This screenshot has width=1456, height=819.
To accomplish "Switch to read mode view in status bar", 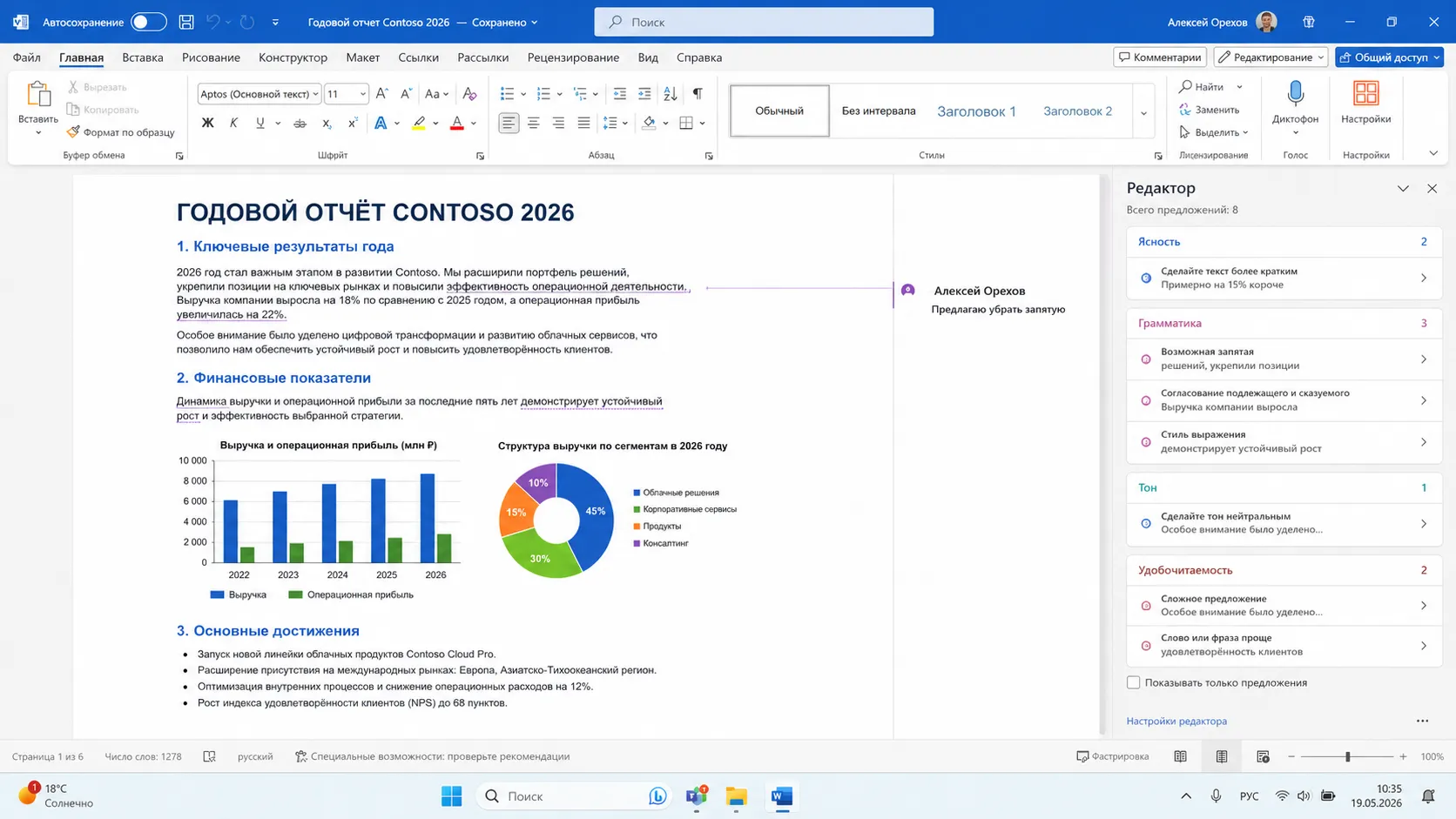I will (1180, 756).
